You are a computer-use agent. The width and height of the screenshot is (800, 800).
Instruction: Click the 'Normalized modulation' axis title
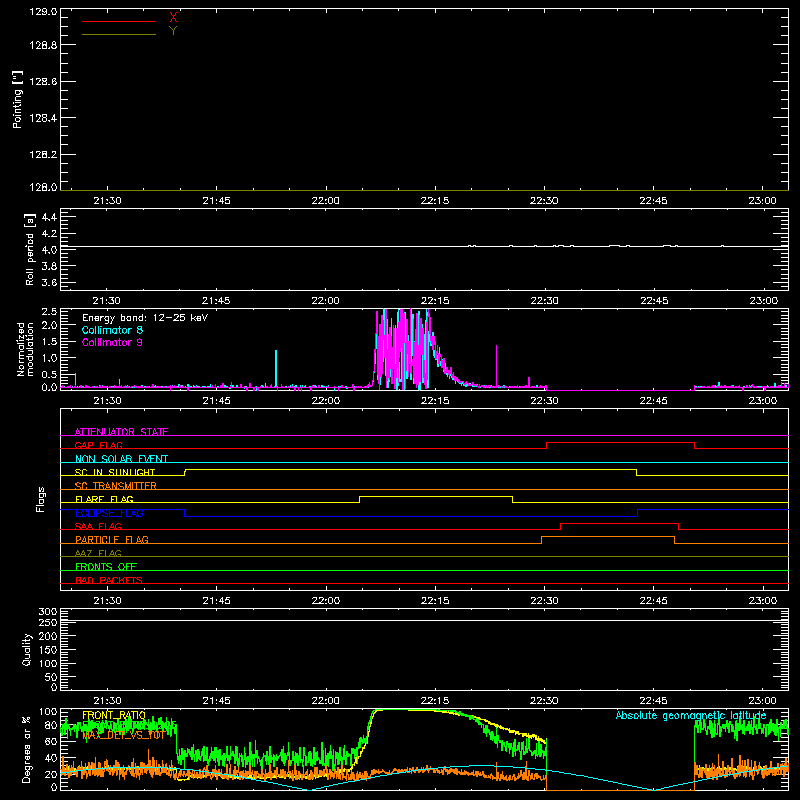click(x=25, y=349)
